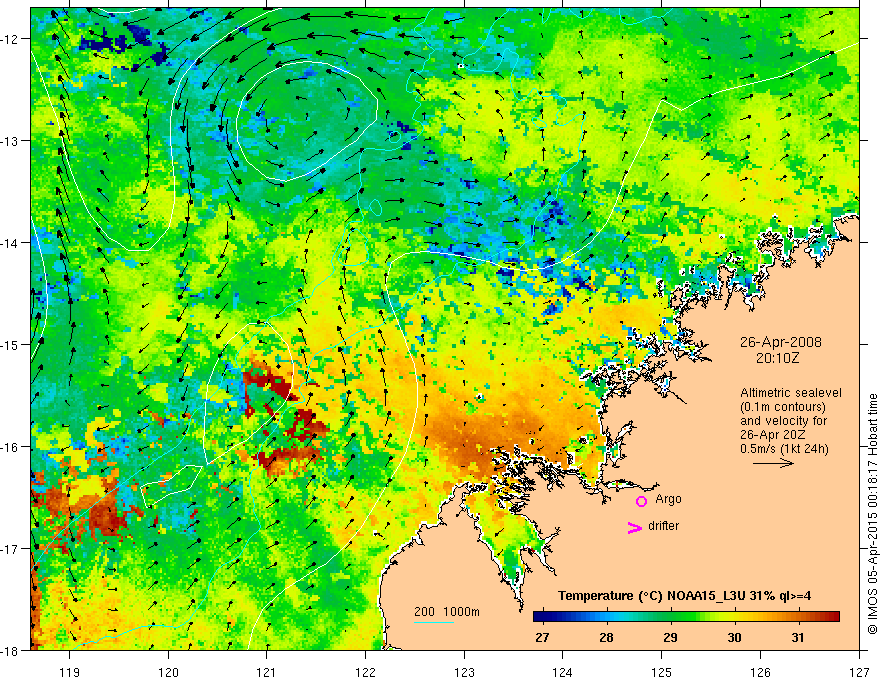Click the latitude axis label -13
Screen dimensions: 880x680
11,141
